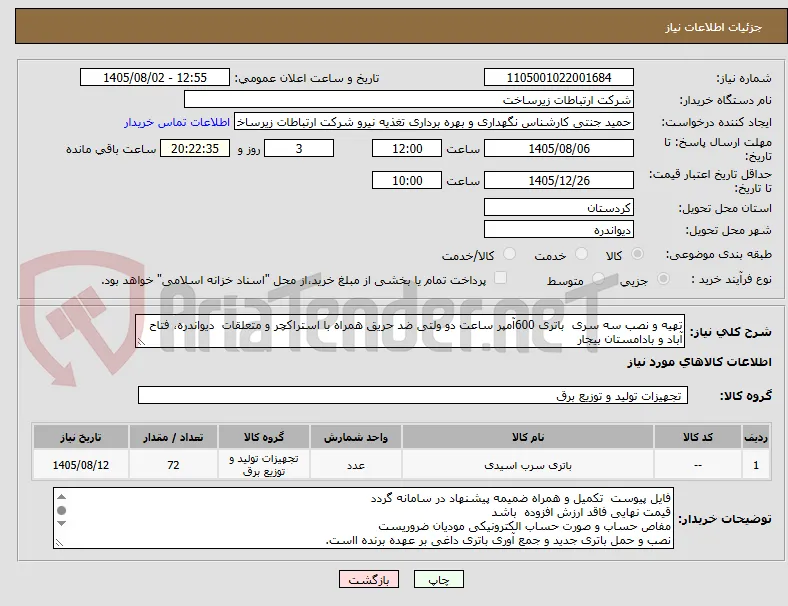Click need date cell 1405/08/12
Screen dimensions: 788x606
pyautogui.click(x=81, y=465)
